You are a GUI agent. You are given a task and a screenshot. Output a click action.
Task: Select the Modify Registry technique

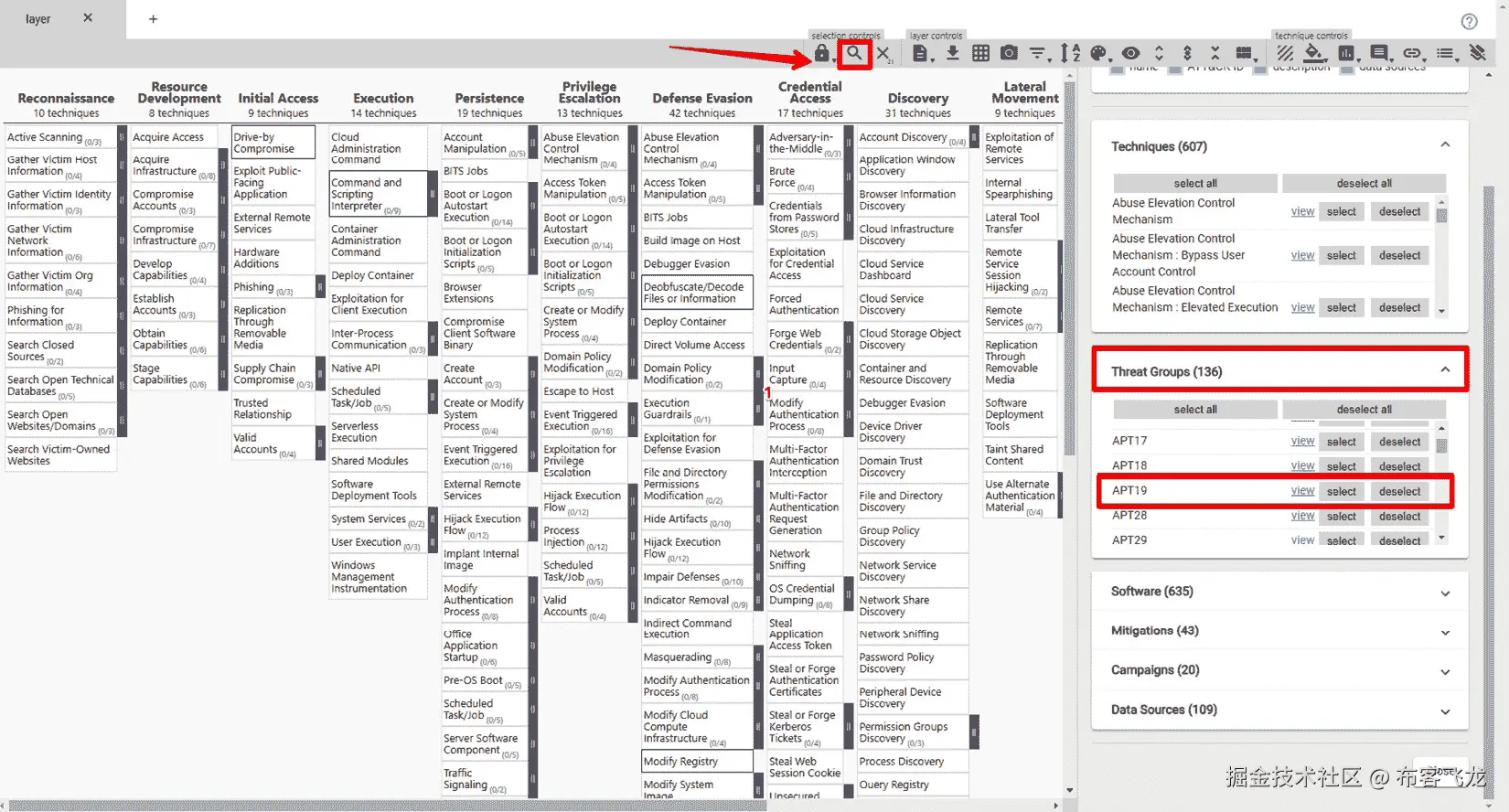[x=697, y=761]
